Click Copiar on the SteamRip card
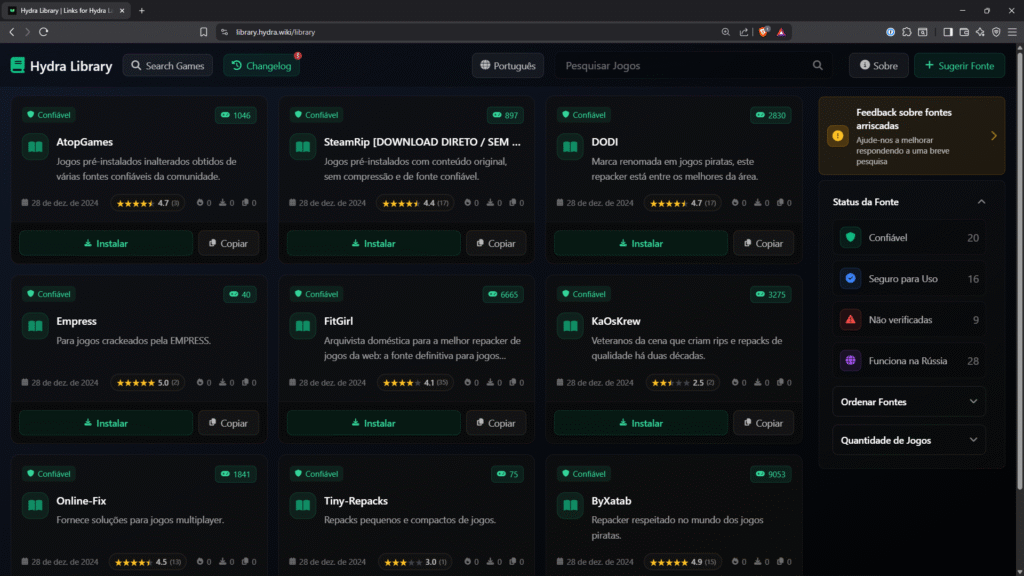Image resolution: width=1024 pixels, height=576 pixels. coord(496,243)
